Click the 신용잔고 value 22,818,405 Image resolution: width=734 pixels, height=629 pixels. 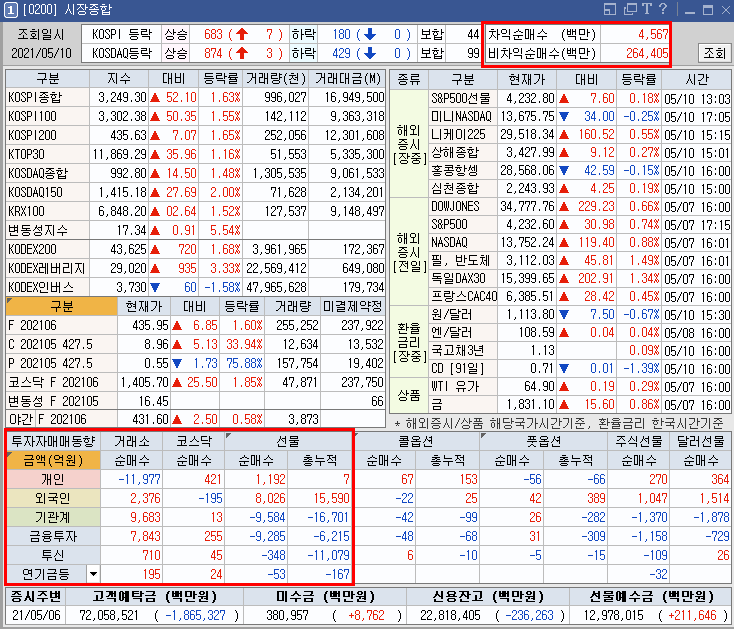(450, 615)
